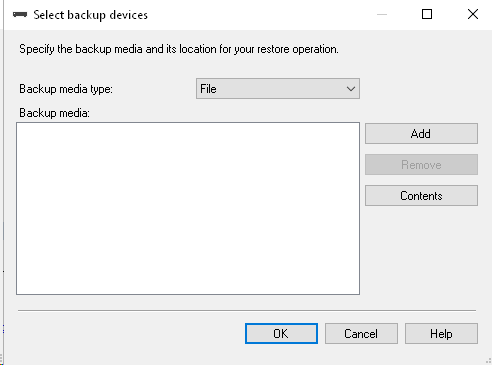Minimize the Select backup devices dialog
This screenshot has width=492, height=365.
click(382, 14)
